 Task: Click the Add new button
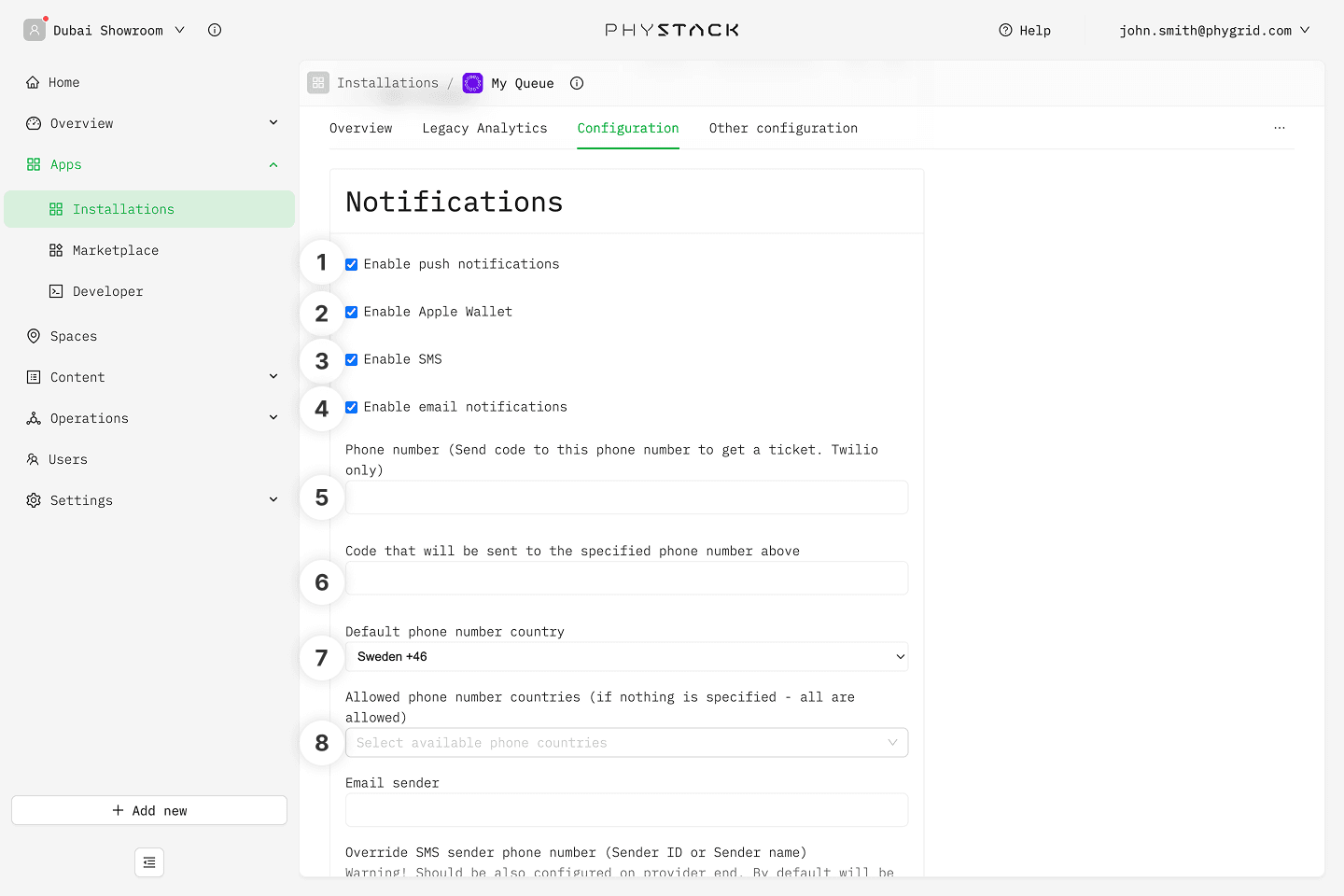(x=149, y=810)
